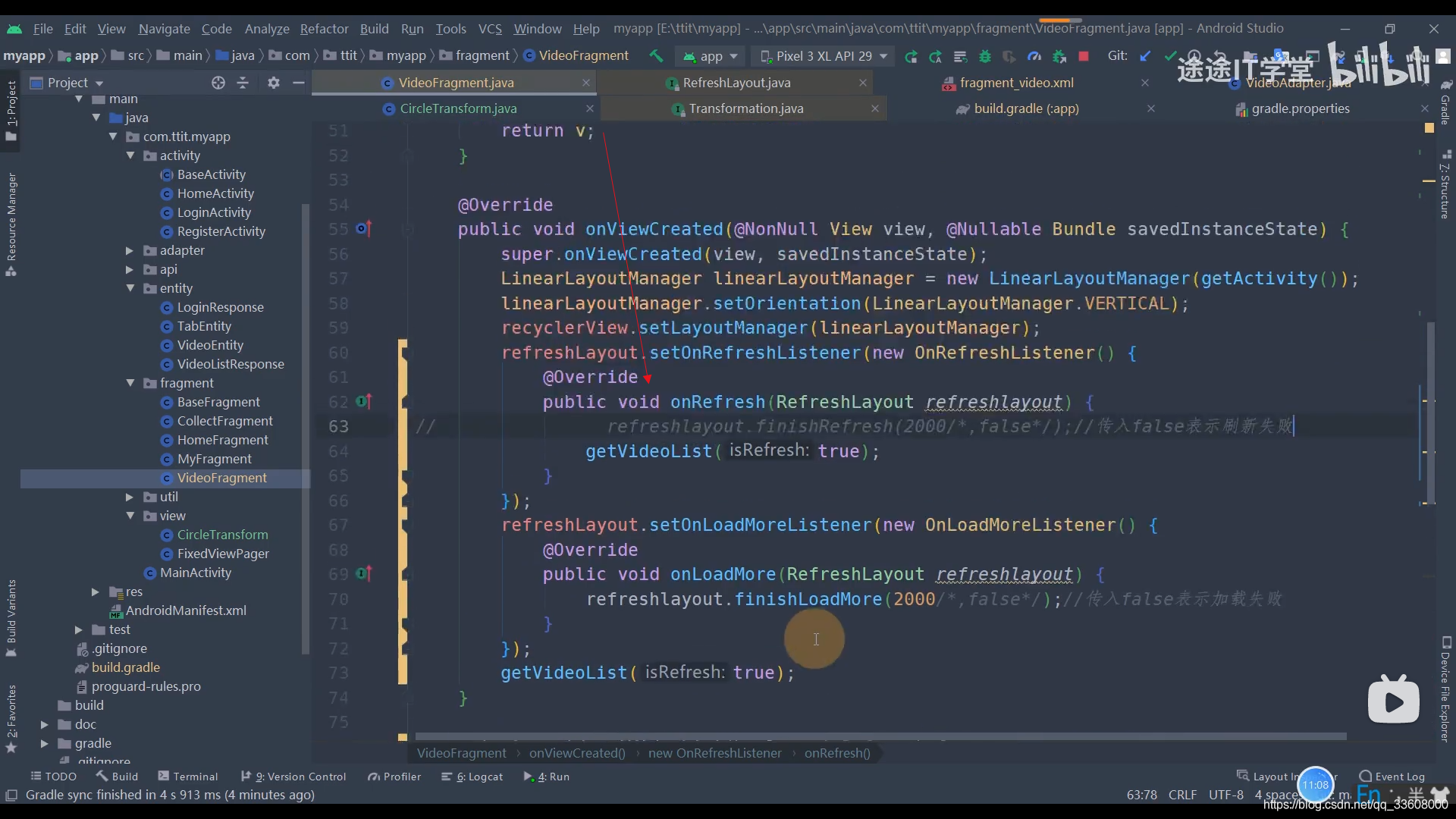Hide the Project panel with minus icon
1456x819 pixels.
tap(299, 83)
